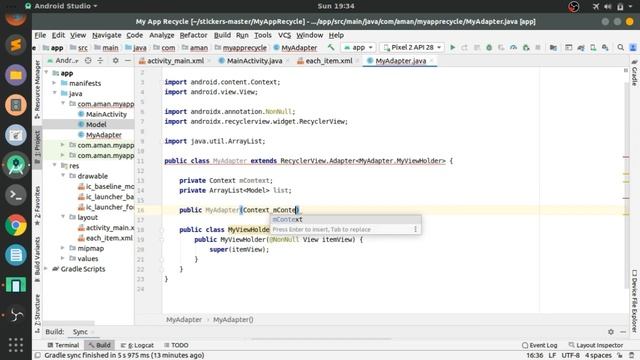Collapse the app module tree node
640x360 pixels.
pyautogui.click(x=46, y=73)
